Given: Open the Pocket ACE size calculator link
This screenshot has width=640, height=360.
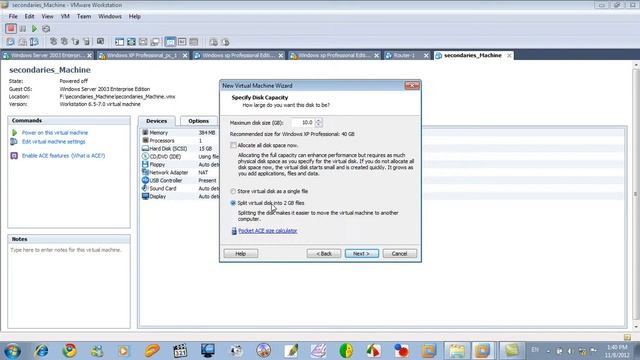Looking at the screenshot, I should [x=268, y=231].
